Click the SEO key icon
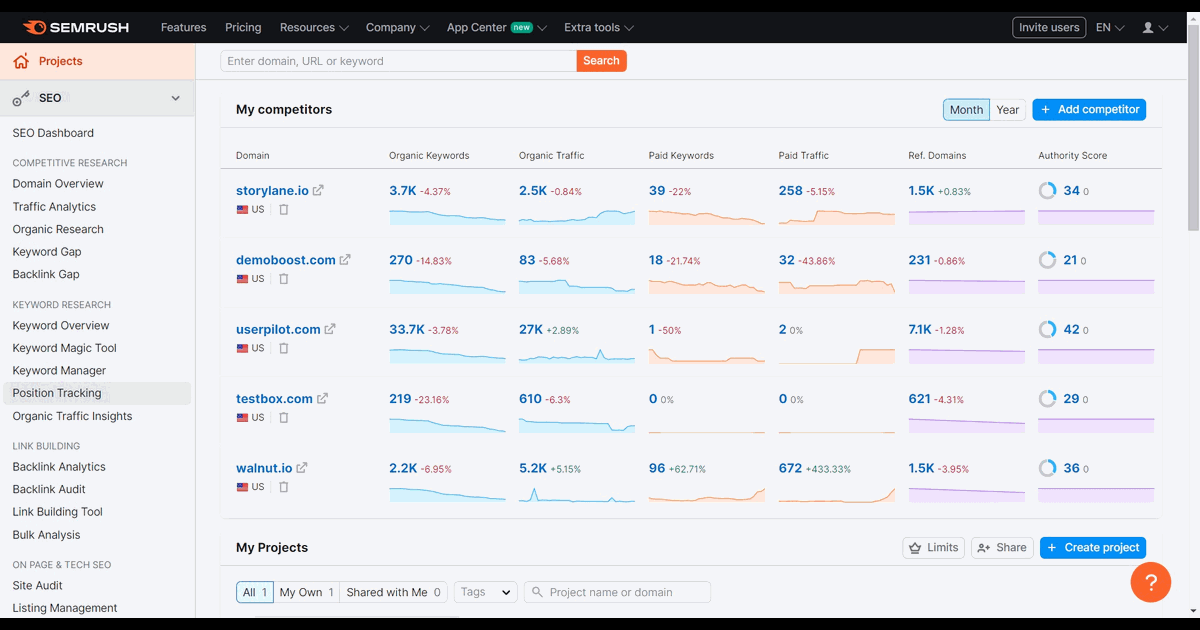The width and height of the screenshot is (1200, 630). (x=21, y=98)
